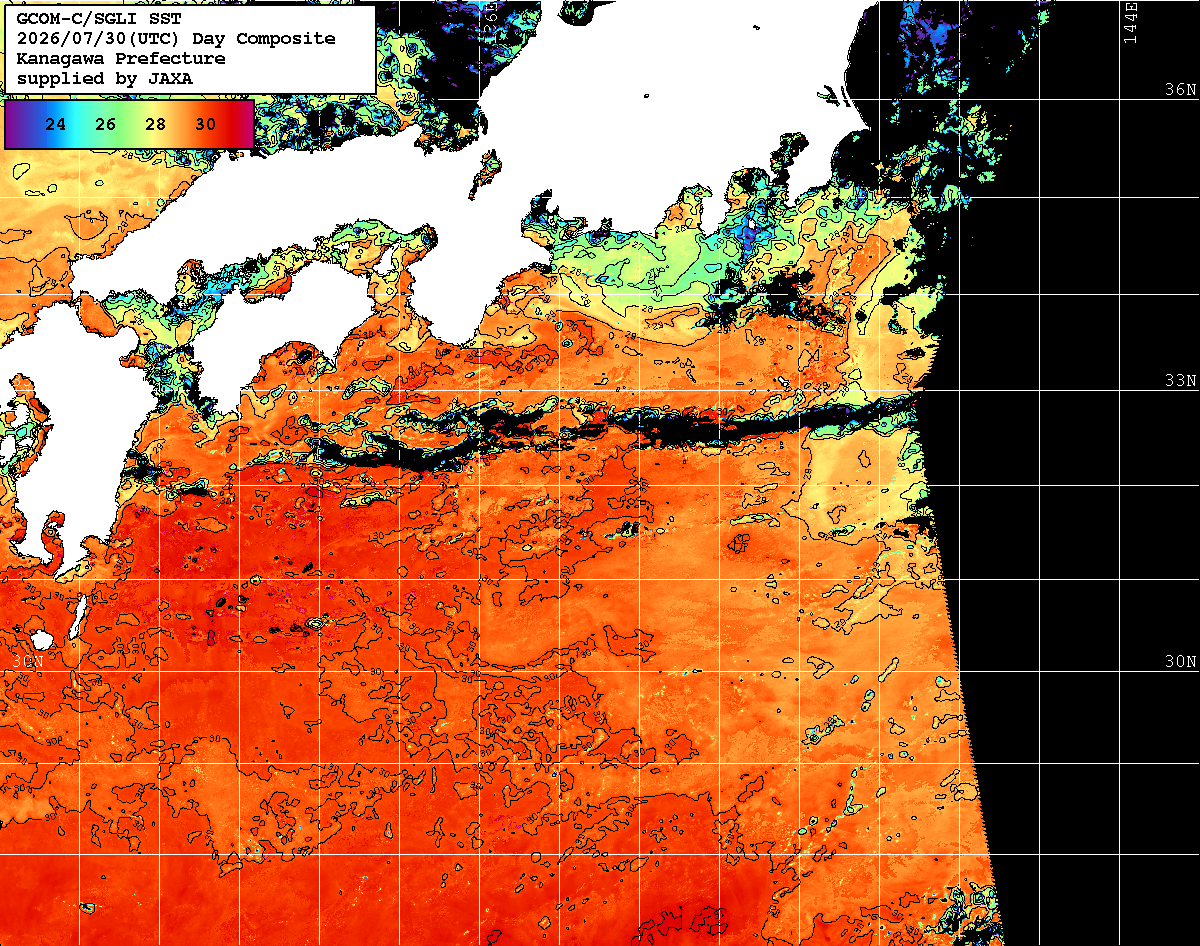Click the supplied by JAXA credit text
Image resolution: width=1200 pixels, height=946 pixels.
(105, 78)
